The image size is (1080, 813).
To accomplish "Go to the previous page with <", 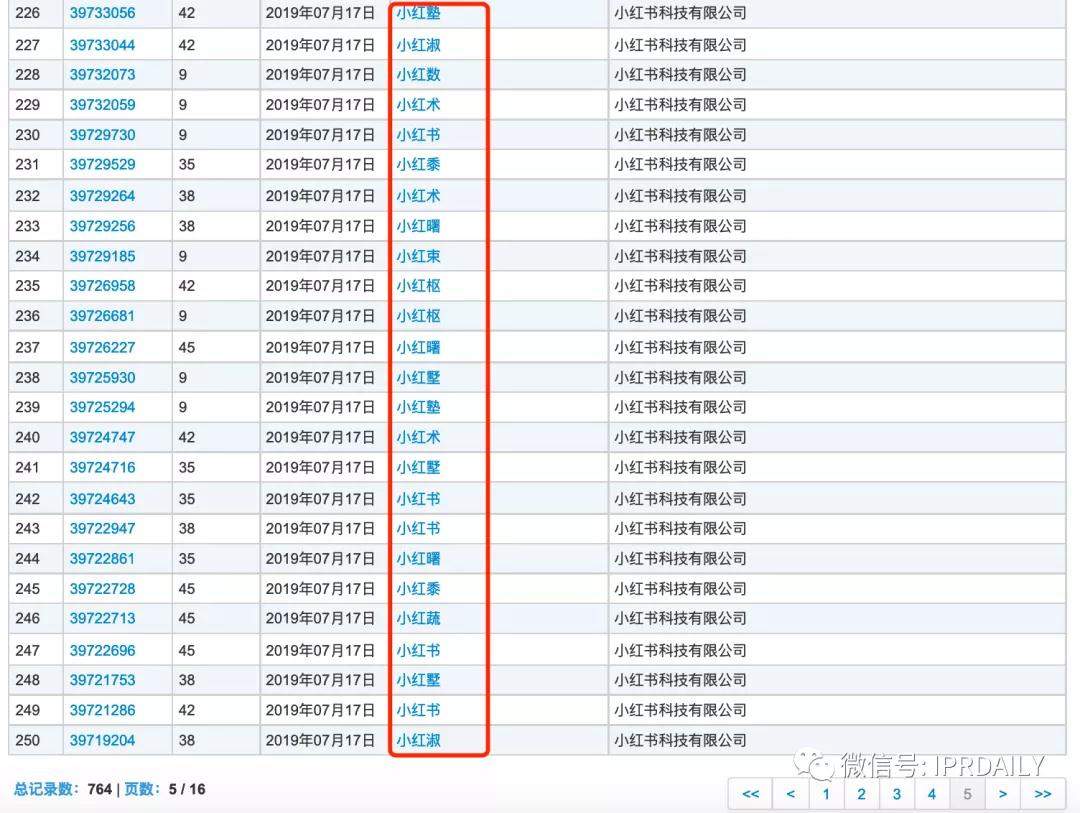I will (791, 794).
